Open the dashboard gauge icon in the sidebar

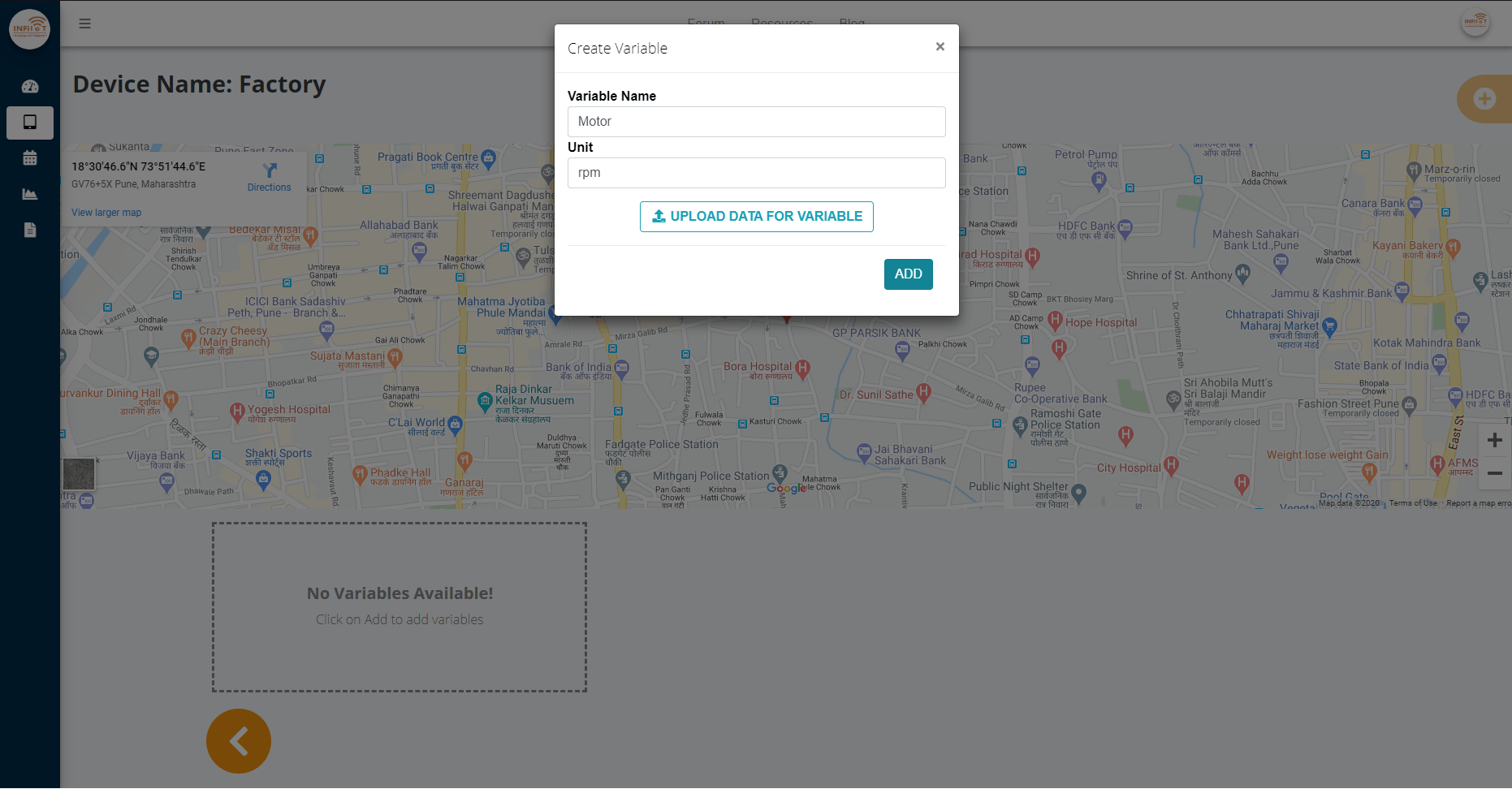(30, 87)
